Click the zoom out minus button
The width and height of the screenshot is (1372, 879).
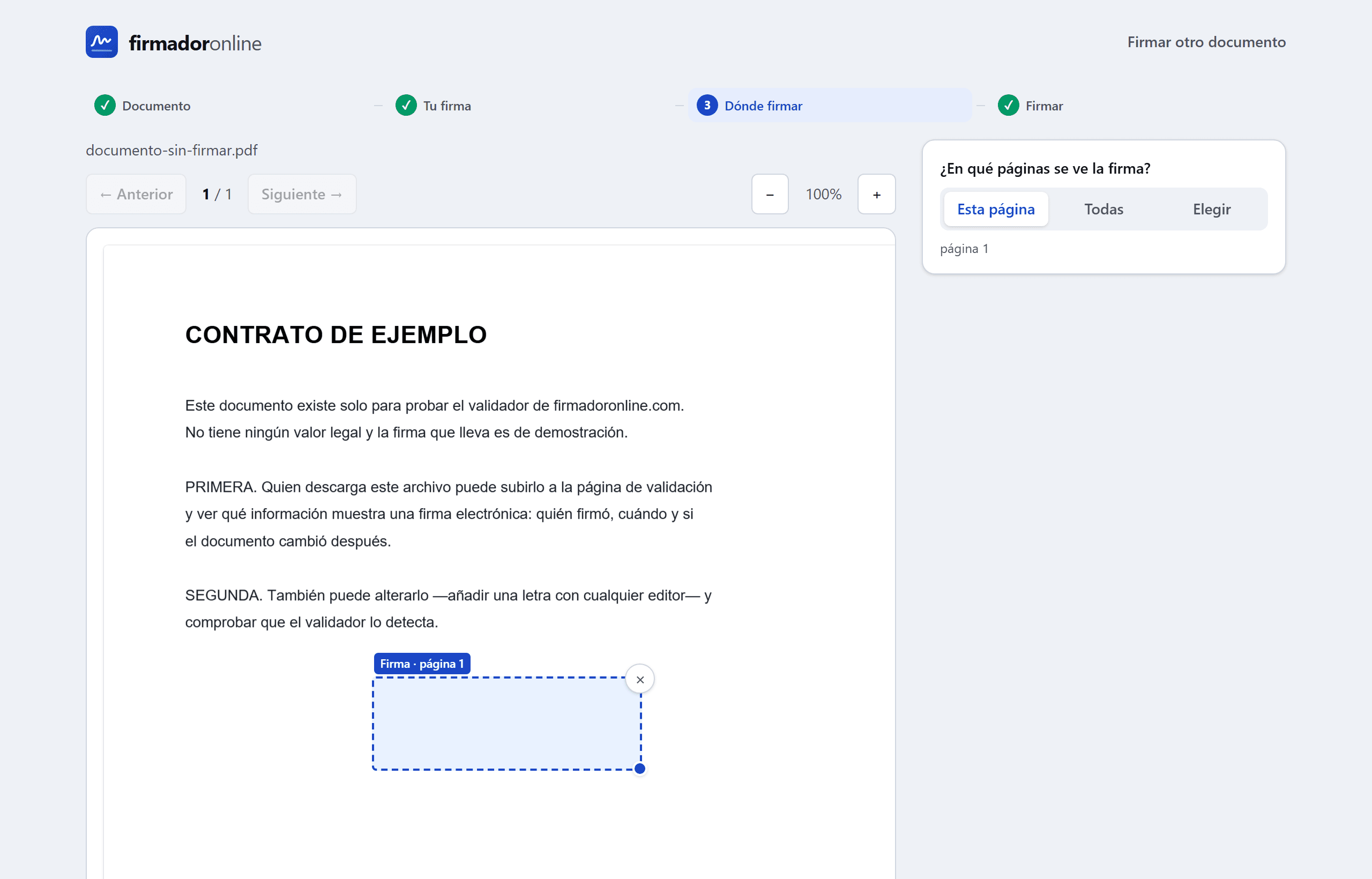point(770,194)
